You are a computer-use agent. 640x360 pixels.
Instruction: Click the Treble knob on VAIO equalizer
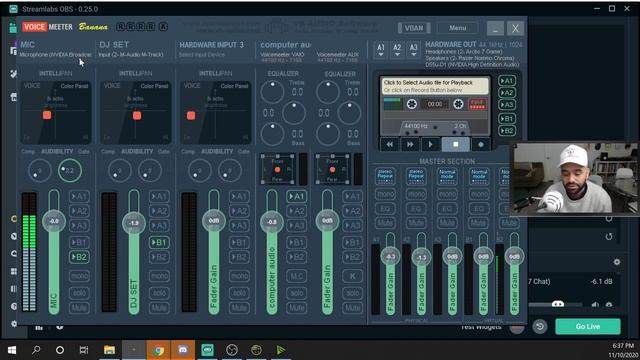[272, 92]
